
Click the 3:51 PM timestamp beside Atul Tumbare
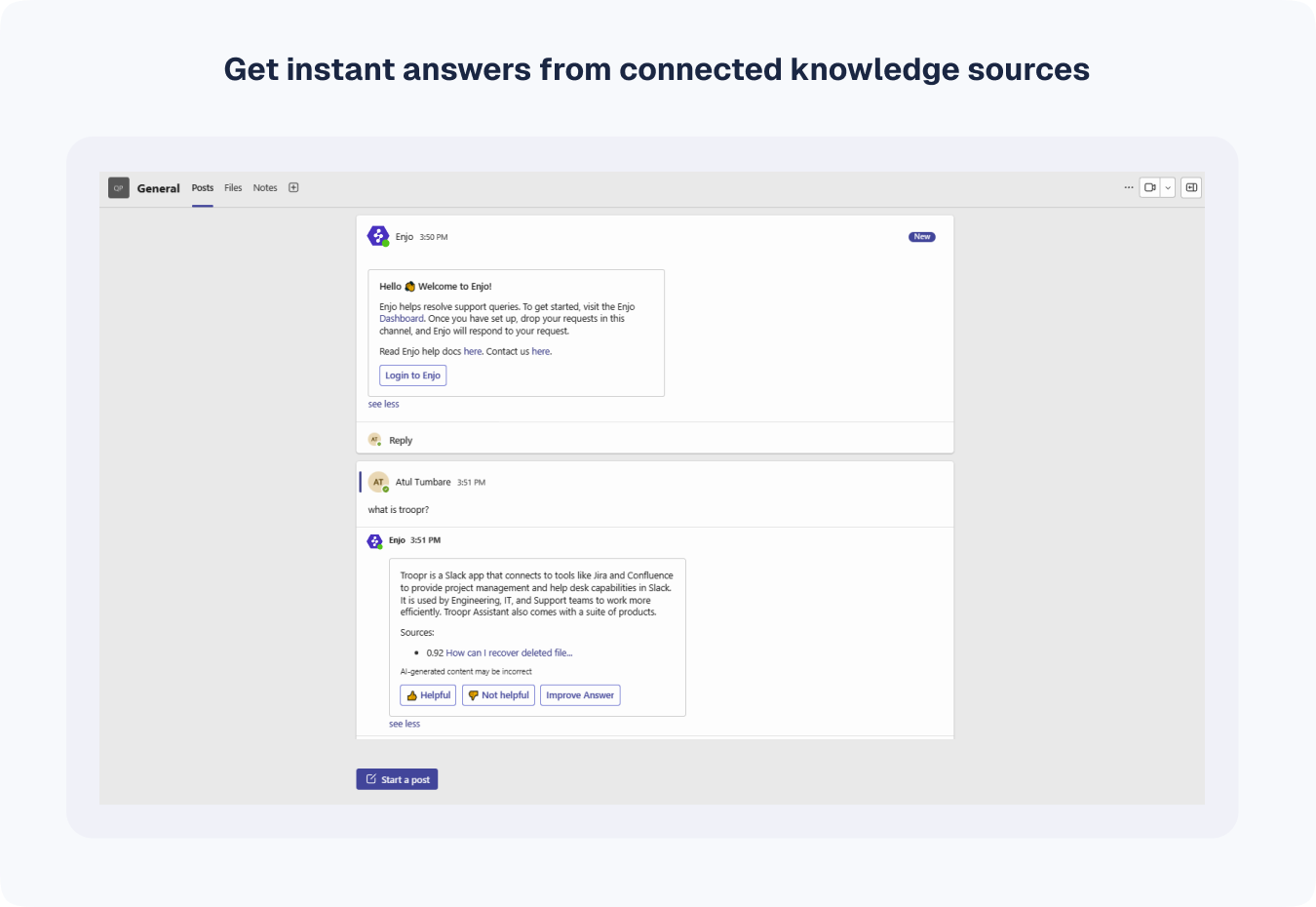point(471,483)
